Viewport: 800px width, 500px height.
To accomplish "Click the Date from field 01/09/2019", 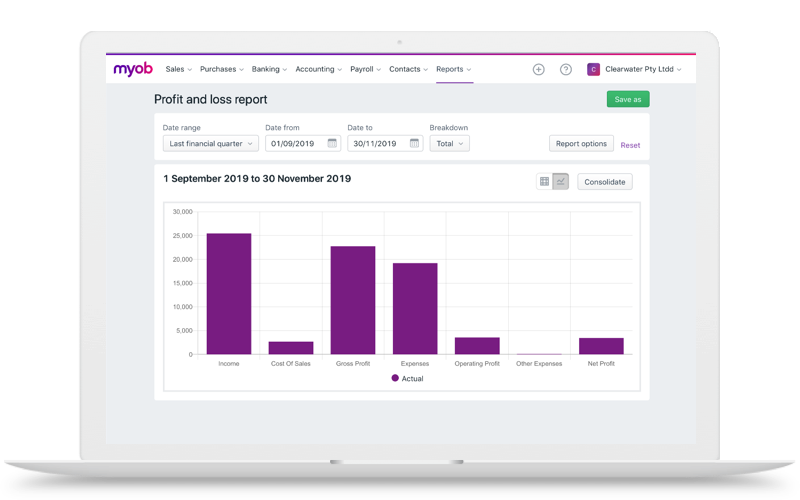I will click(x=303, y=143).
